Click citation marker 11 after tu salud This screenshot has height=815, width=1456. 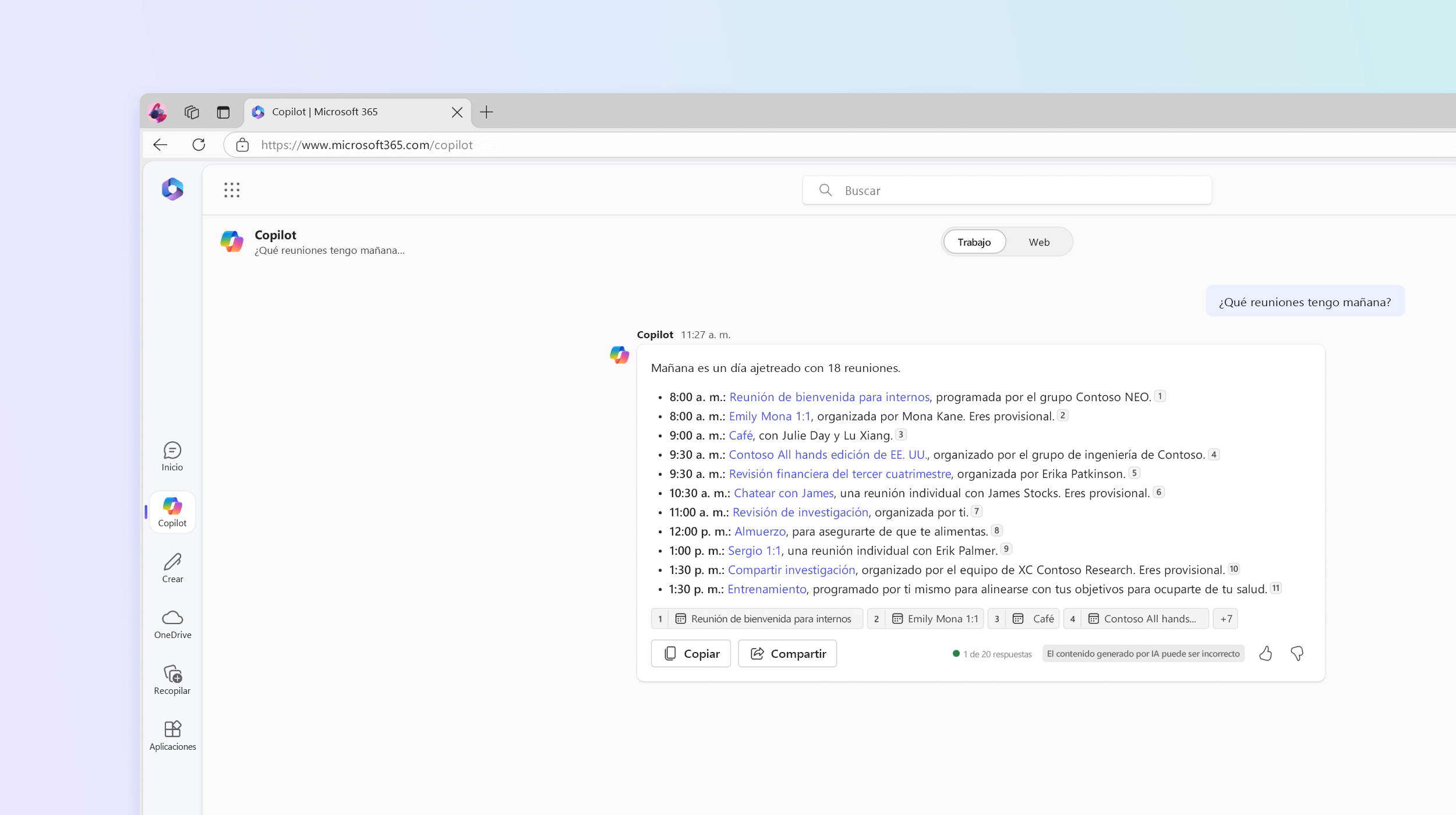click(x=1275, y=588)
